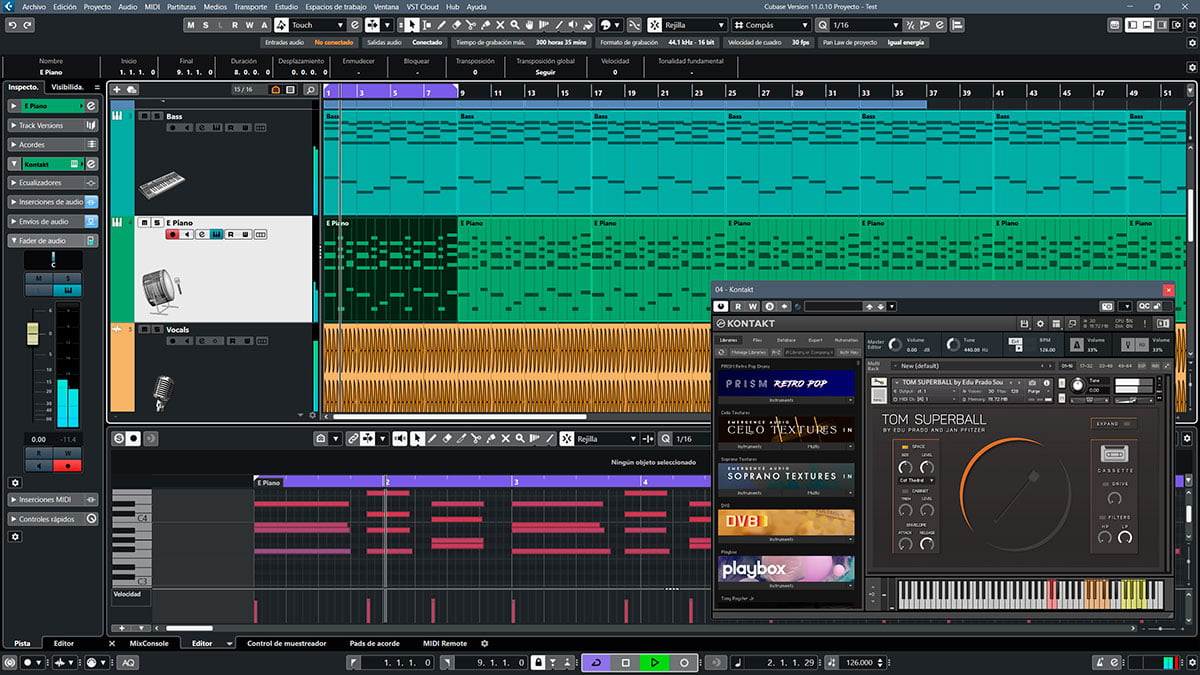Click the Track Versions inspector section

coord(54,125)
